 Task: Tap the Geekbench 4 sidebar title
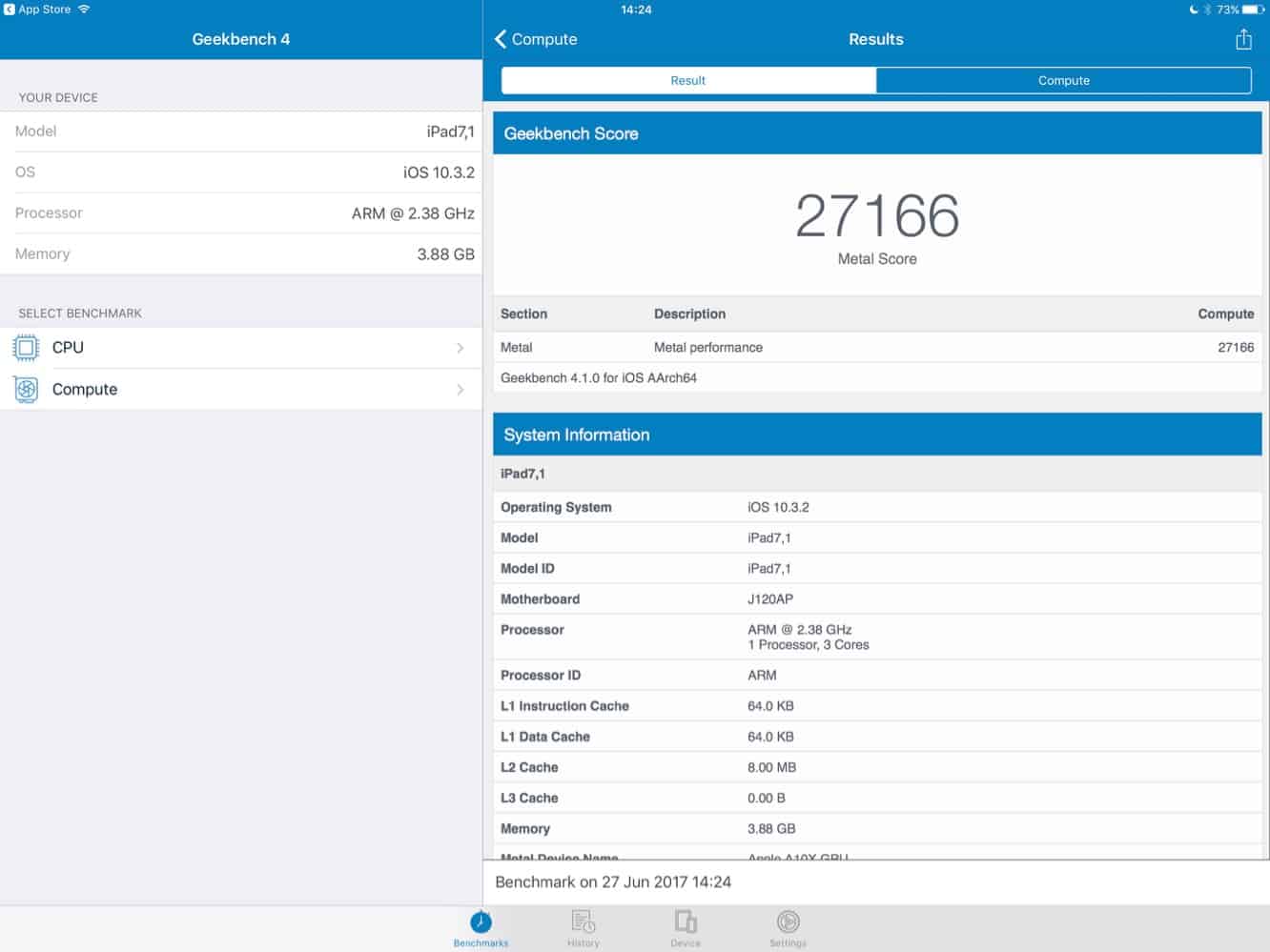click(x=240, y=39)
